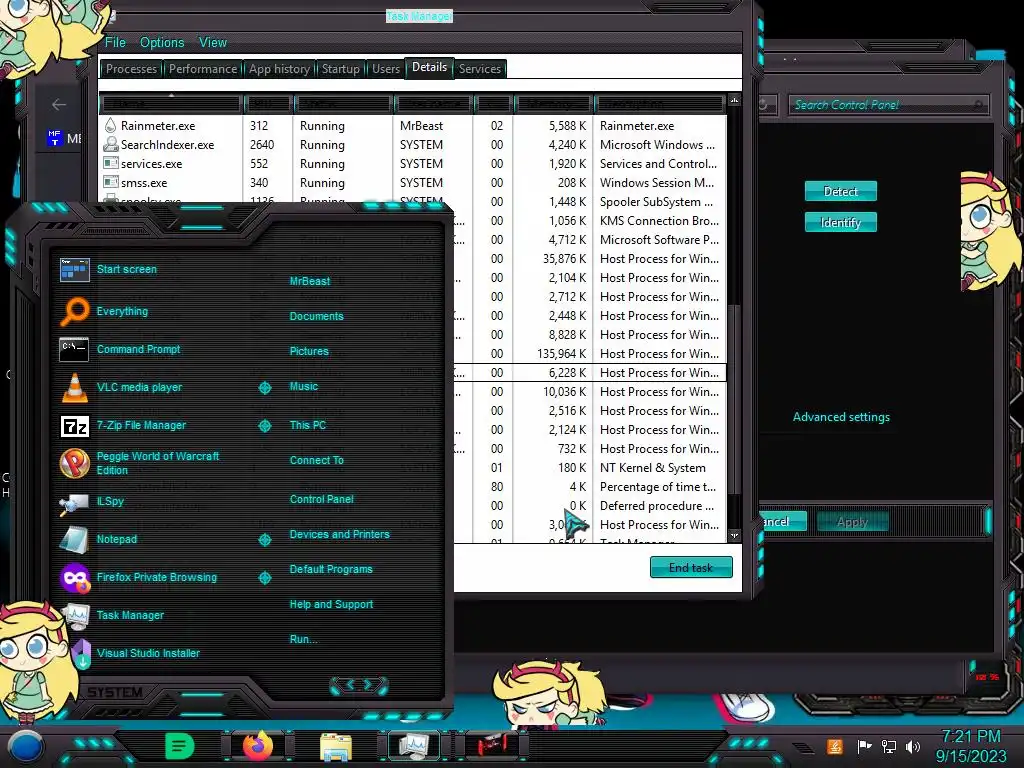The height and width of the screenshot is (768, 1024).
Task: Open Control Panel from start menu
Action: (321, 500)
